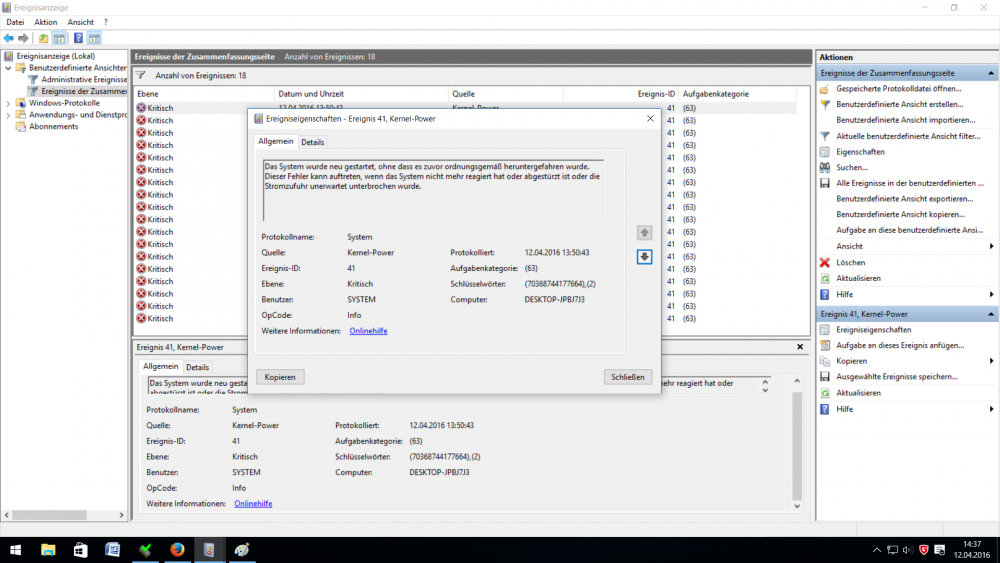Open Suchen with the binoculars icon
The image size is (1000, 563).
(851, 167)
